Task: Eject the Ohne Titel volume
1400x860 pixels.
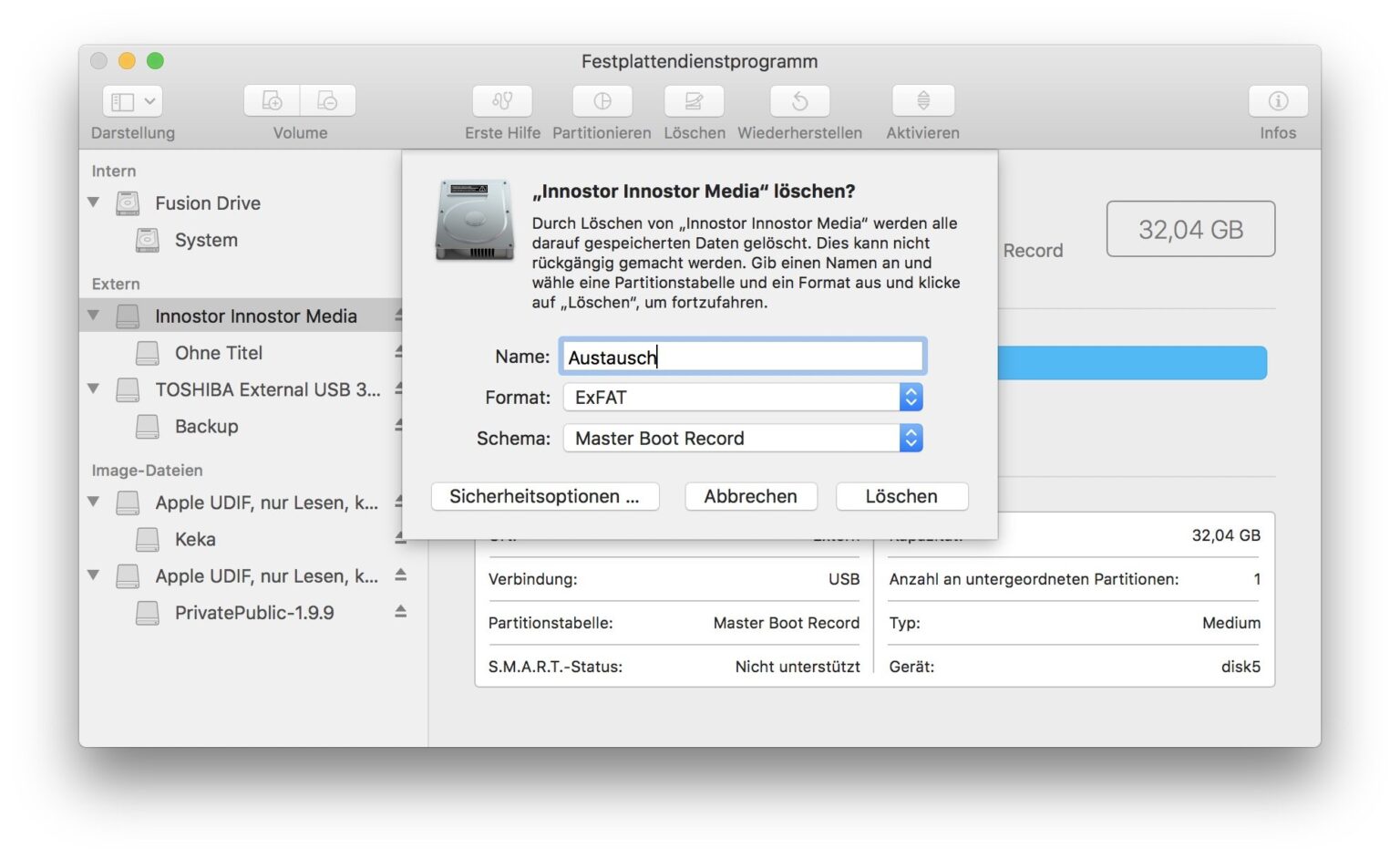Action: pos(399,352)
